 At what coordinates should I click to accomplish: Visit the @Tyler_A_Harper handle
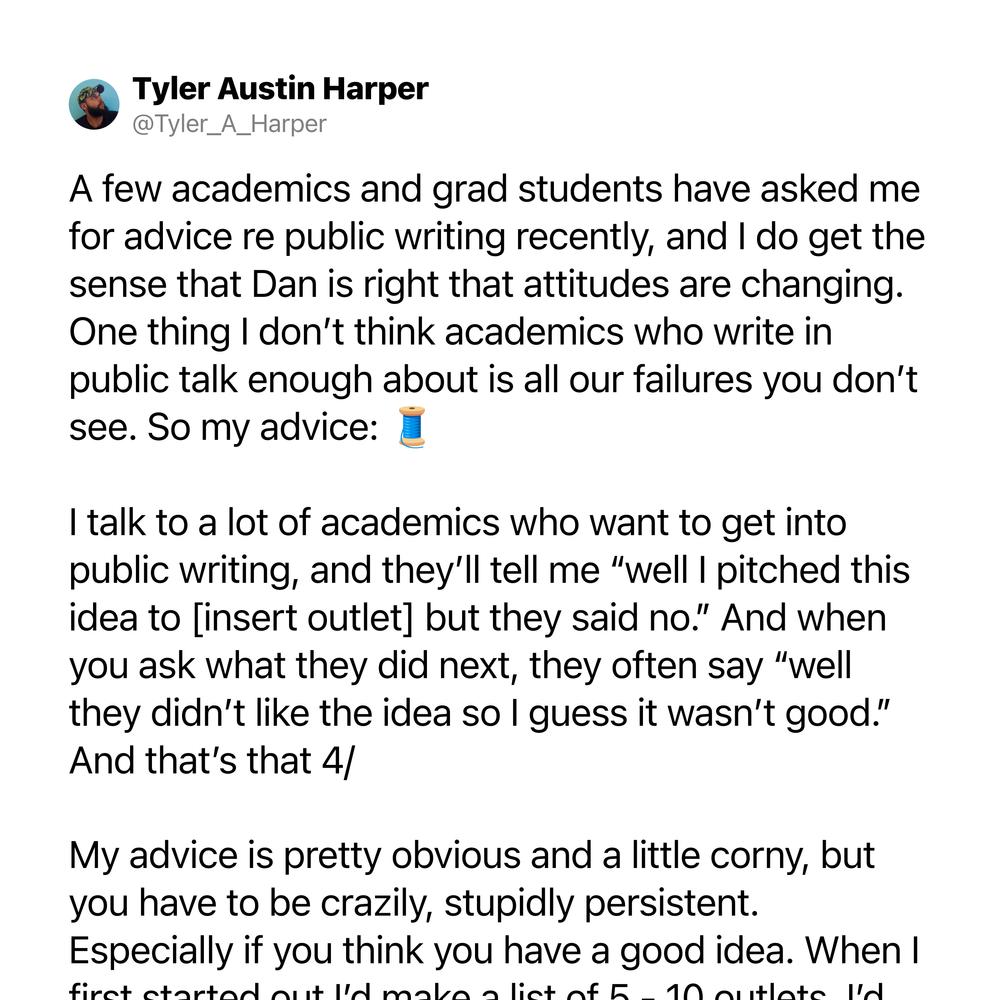coord(229,124)
